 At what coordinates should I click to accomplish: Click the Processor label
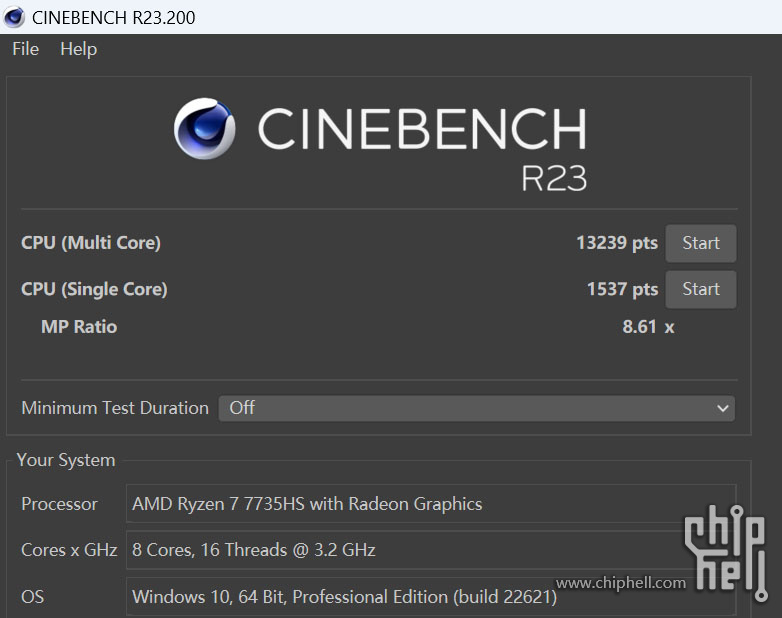point(59,504)
